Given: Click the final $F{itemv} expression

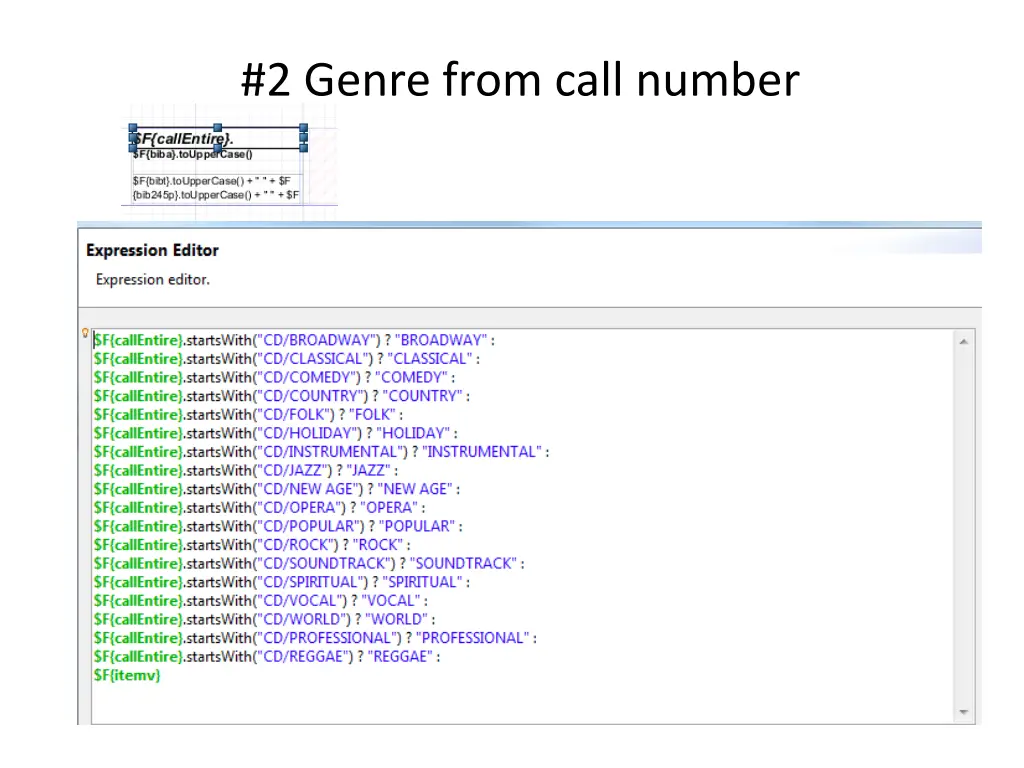Looking at the screenshot, I should [x=126, y=676].
